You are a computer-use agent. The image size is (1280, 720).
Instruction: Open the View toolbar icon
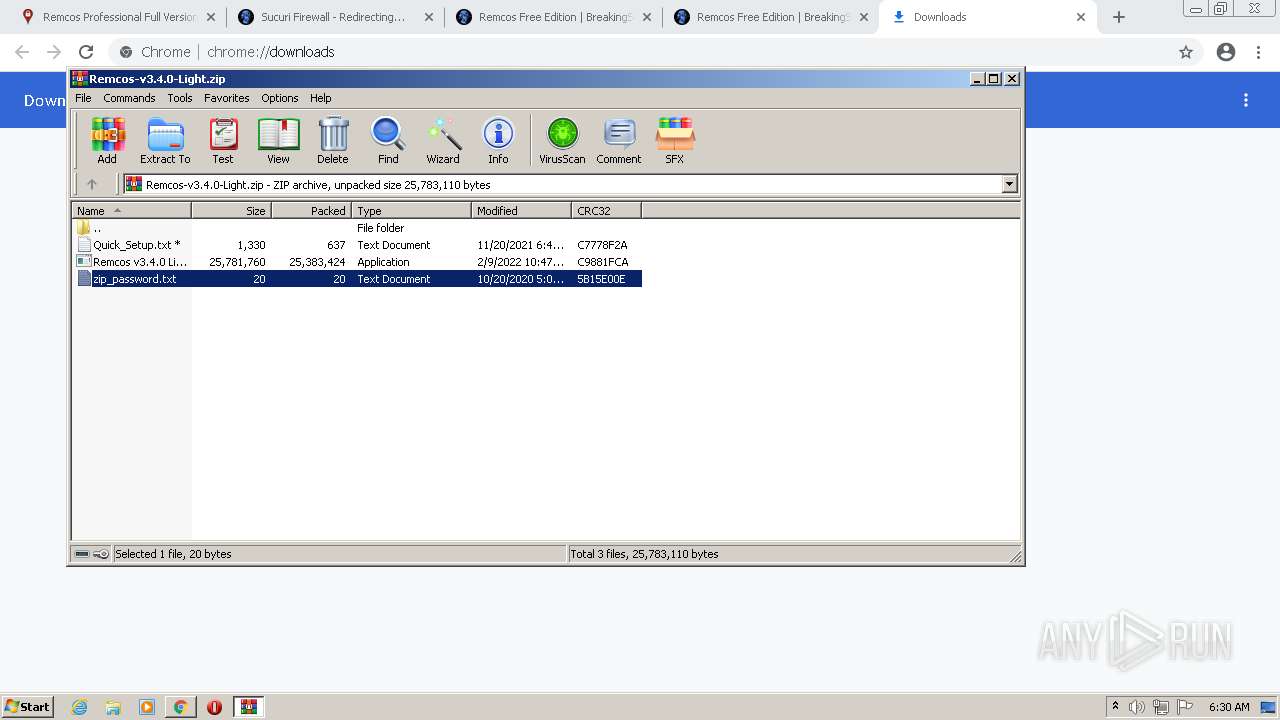coord(278,140)
